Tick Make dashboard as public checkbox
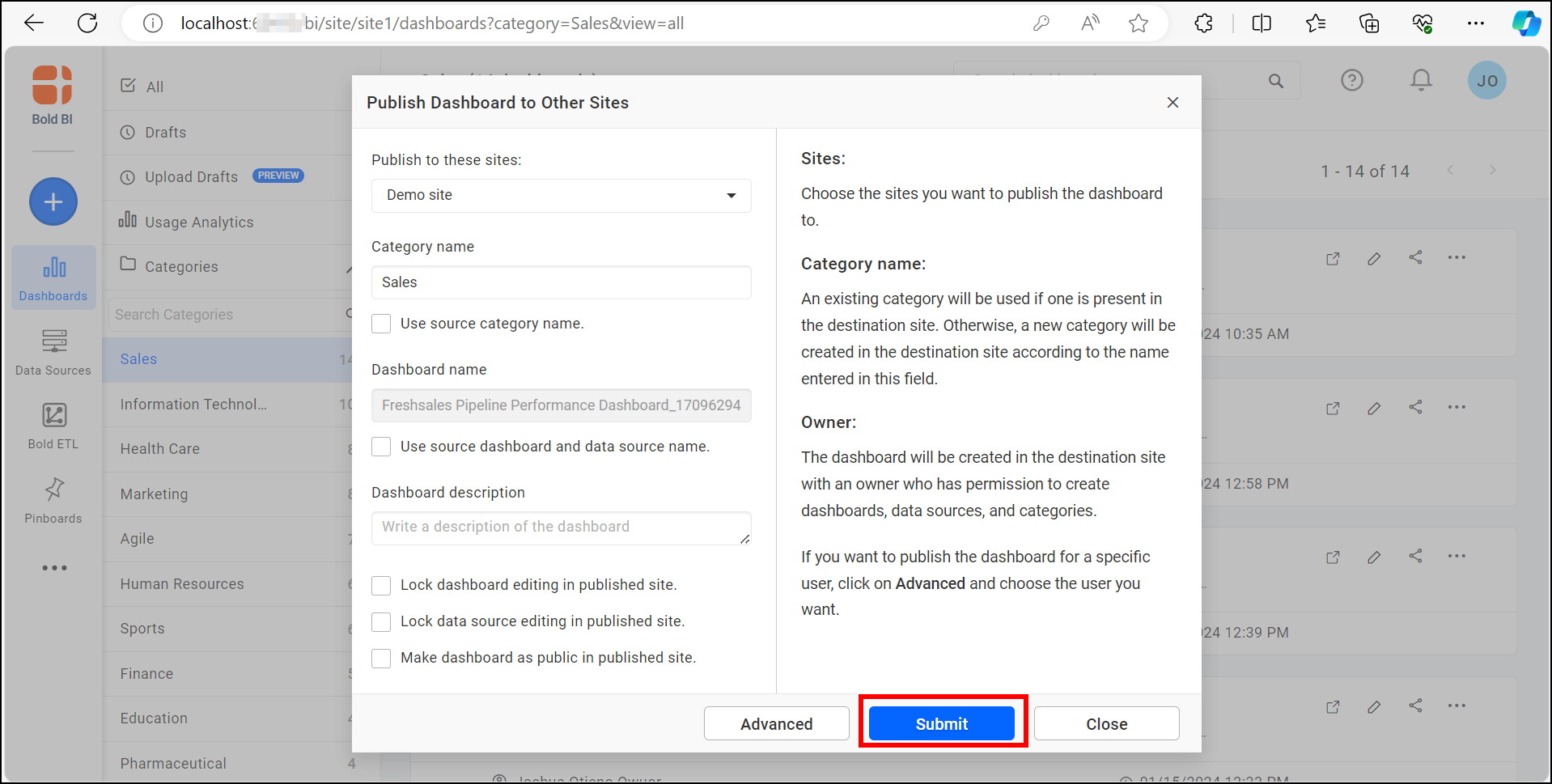1552x784 pixels. click(381, 658)
